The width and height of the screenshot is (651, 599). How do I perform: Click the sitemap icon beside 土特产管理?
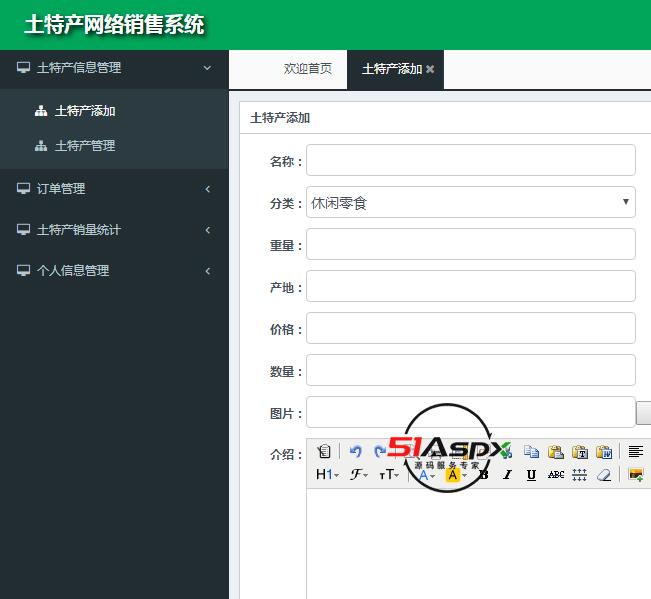click(41, 146)
